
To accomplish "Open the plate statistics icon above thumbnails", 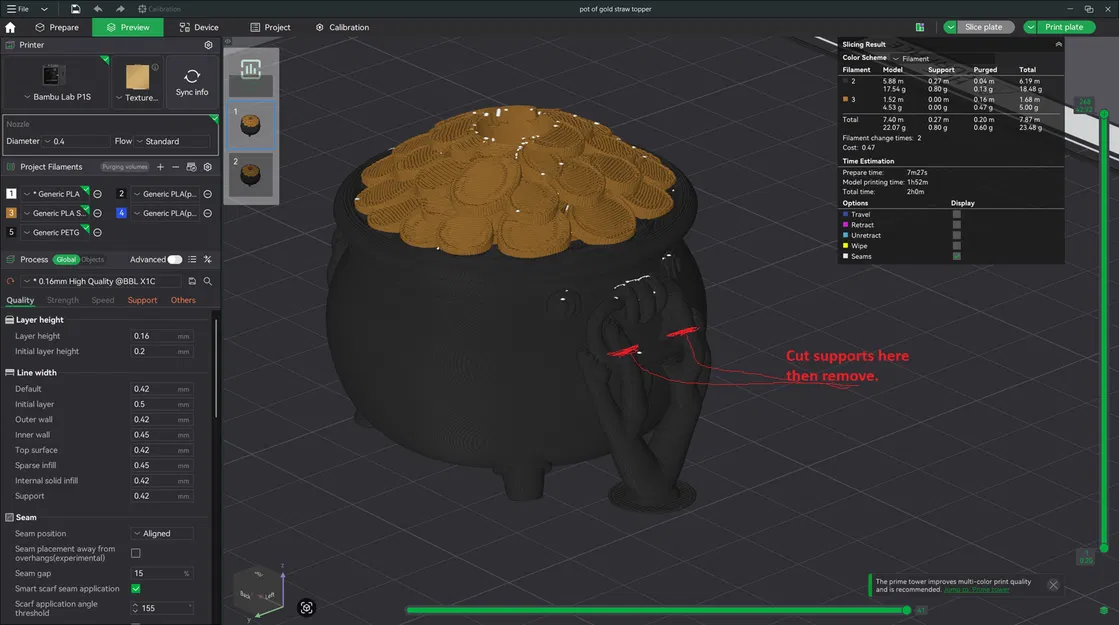I will pyautogui.click(x=250, y=69).
